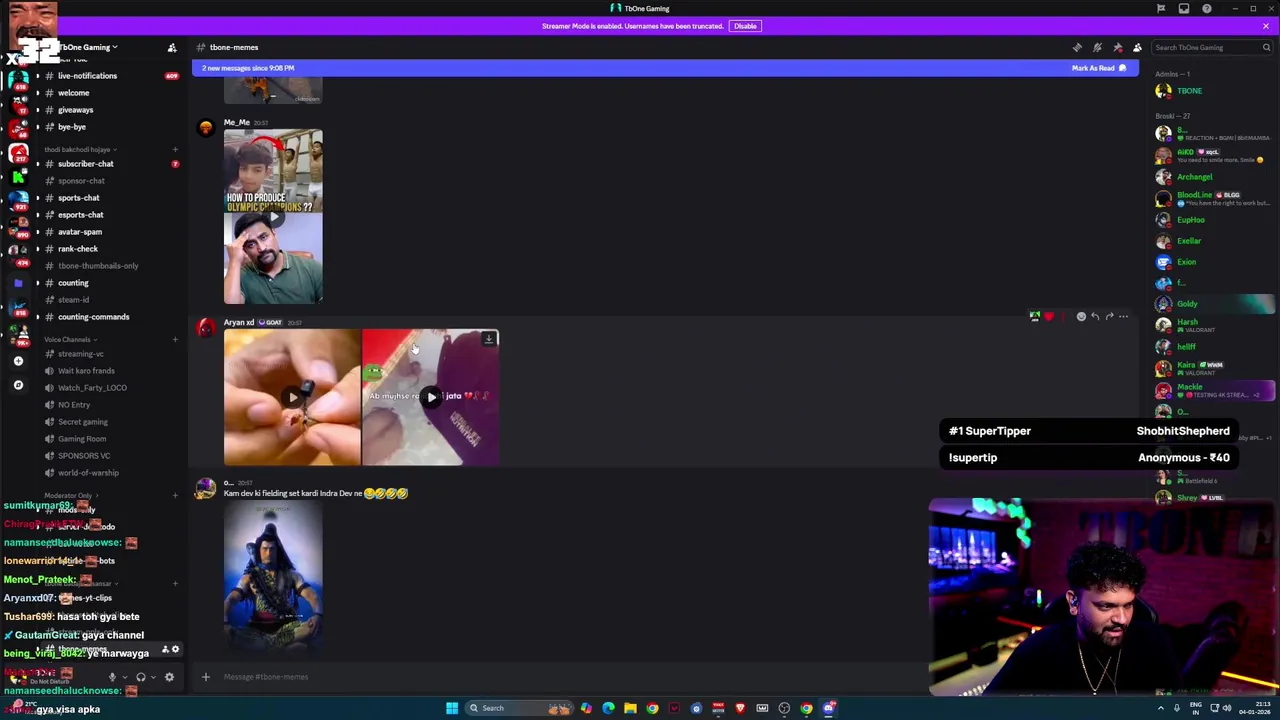
Task: Click the attach file plus button
Action: click(206, 677)
